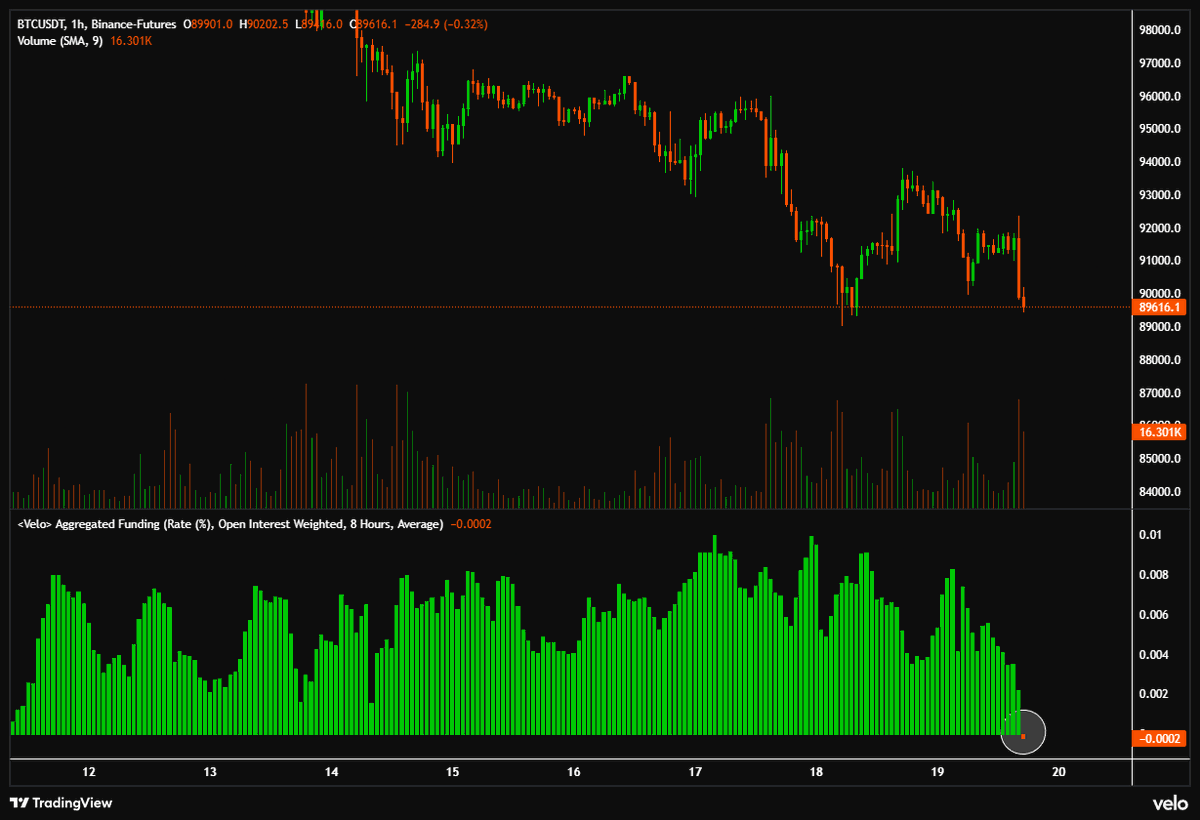
Task: Click the 89000.0 price axis label
Action: click(1161, 327)
